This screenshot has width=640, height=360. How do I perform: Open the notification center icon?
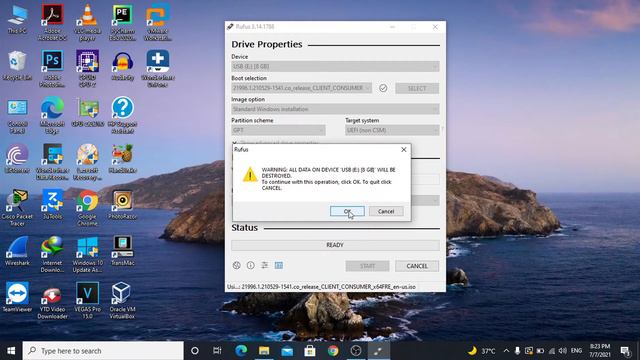[x=625, y=351]
